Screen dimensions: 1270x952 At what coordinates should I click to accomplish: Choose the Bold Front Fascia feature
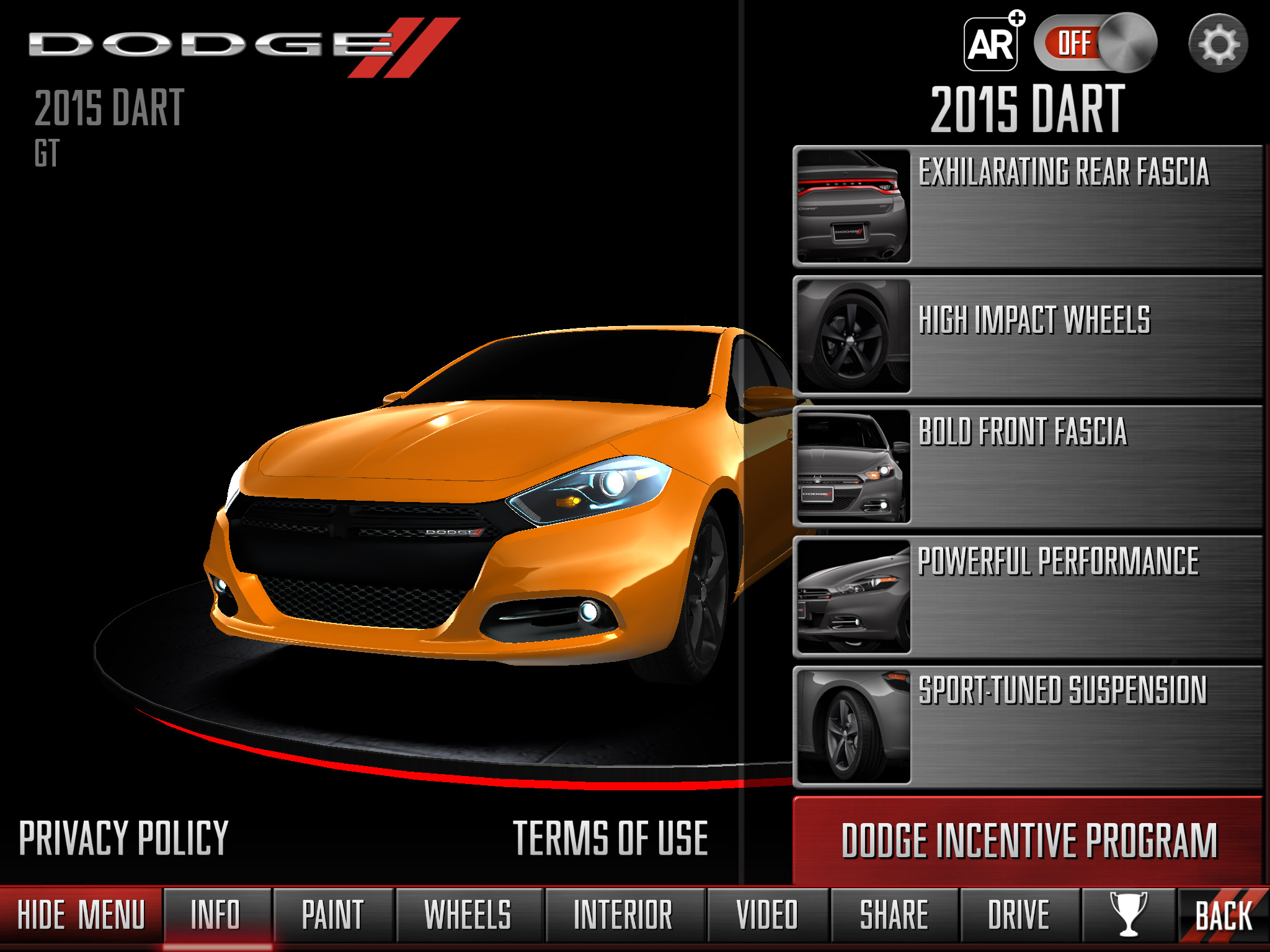click(1028, 467)
